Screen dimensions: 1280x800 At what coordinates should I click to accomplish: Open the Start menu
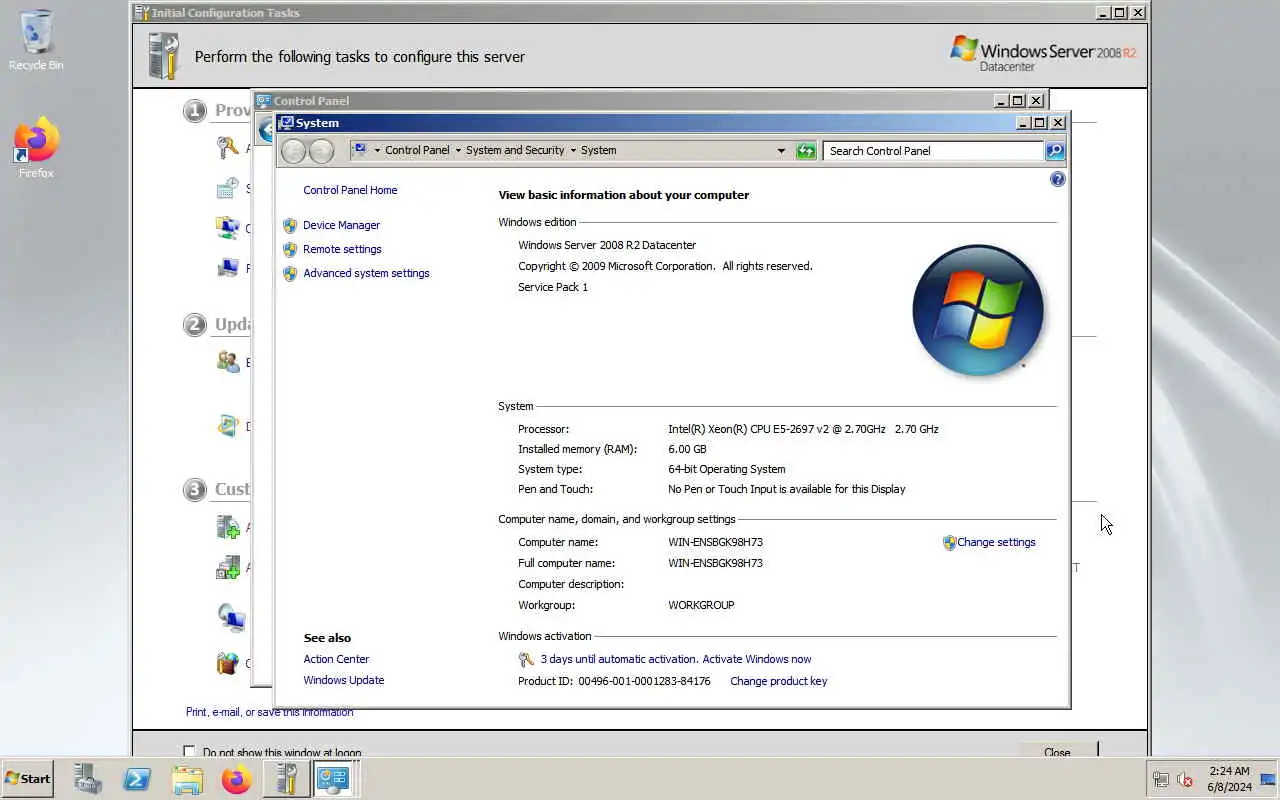27,778
